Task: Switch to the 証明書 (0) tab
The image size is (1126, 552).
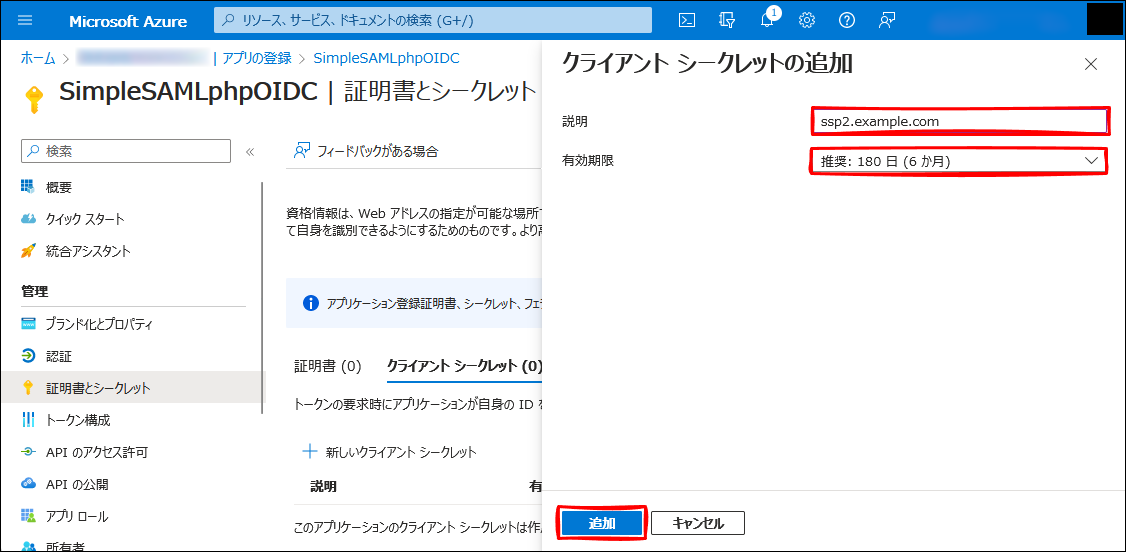Action: pyautogui.click(x=327, y=366)
